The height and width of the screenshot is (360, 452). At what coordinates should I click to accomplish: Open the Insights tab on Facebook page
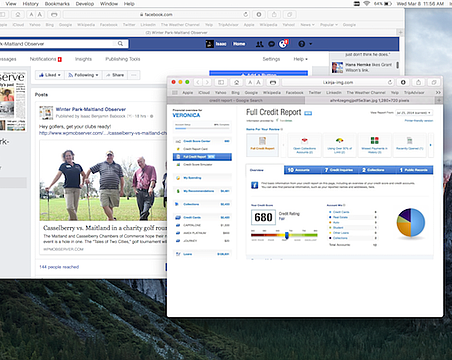point(83,59)
